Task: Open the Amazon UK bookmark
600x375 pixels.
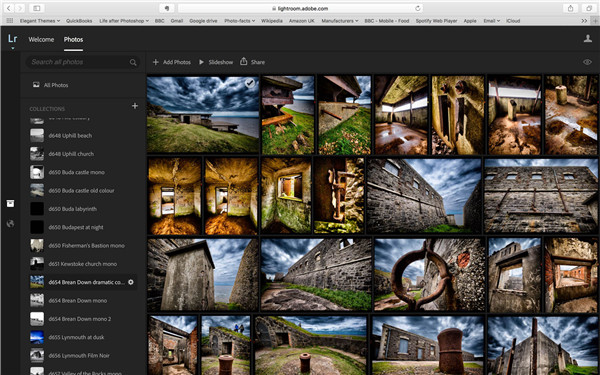Action: (302, 21)
